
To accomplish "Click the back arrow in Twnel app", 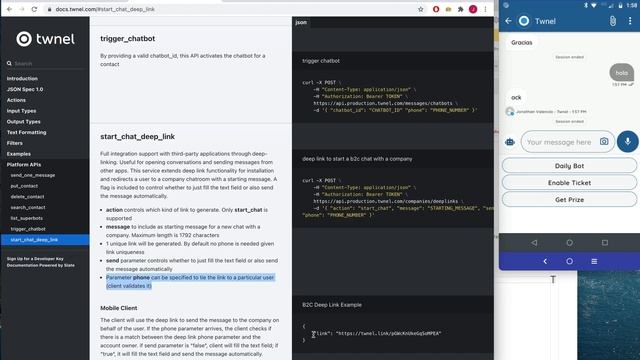I will tap(508, 21).
